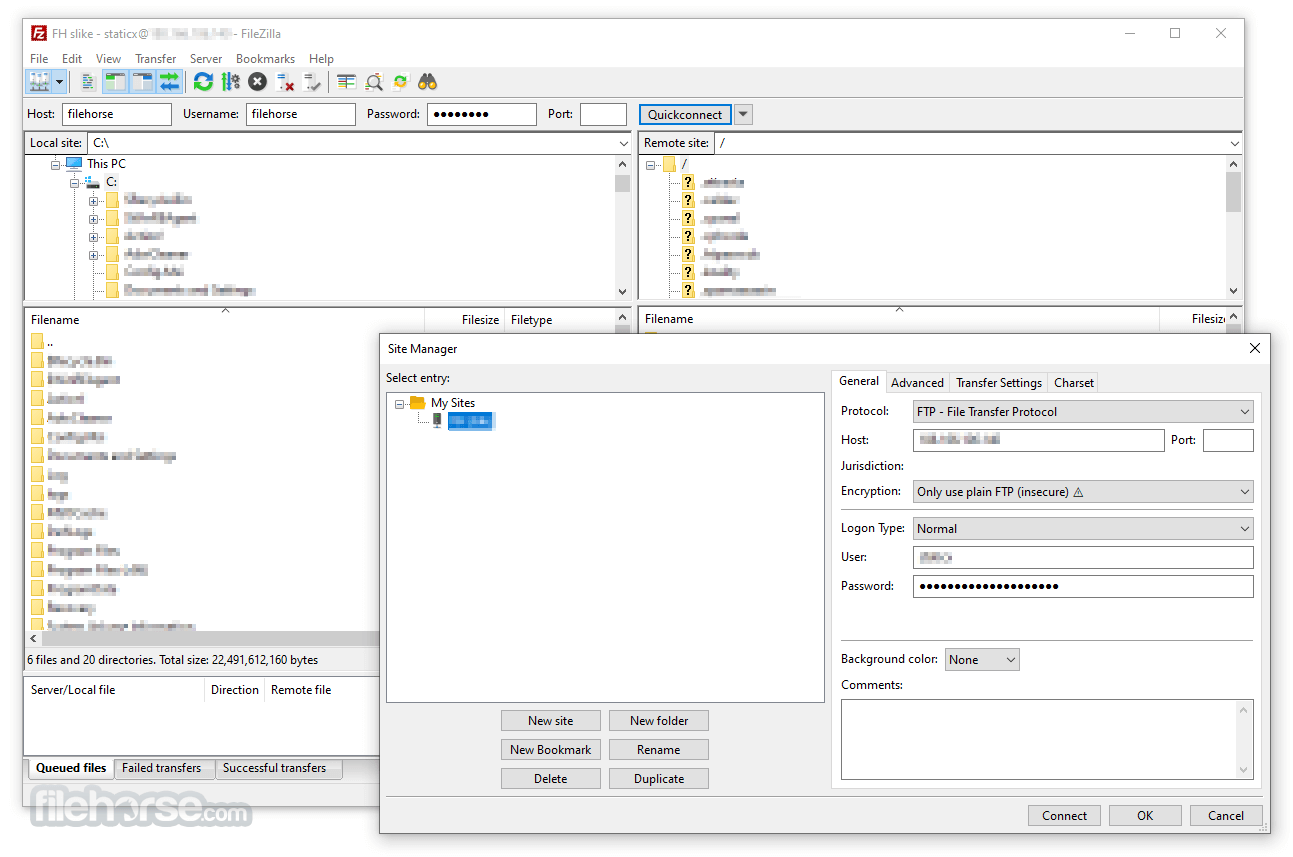Click the New Bookmark button
The image size is (1293, 857).
click(x=551, y=749)
